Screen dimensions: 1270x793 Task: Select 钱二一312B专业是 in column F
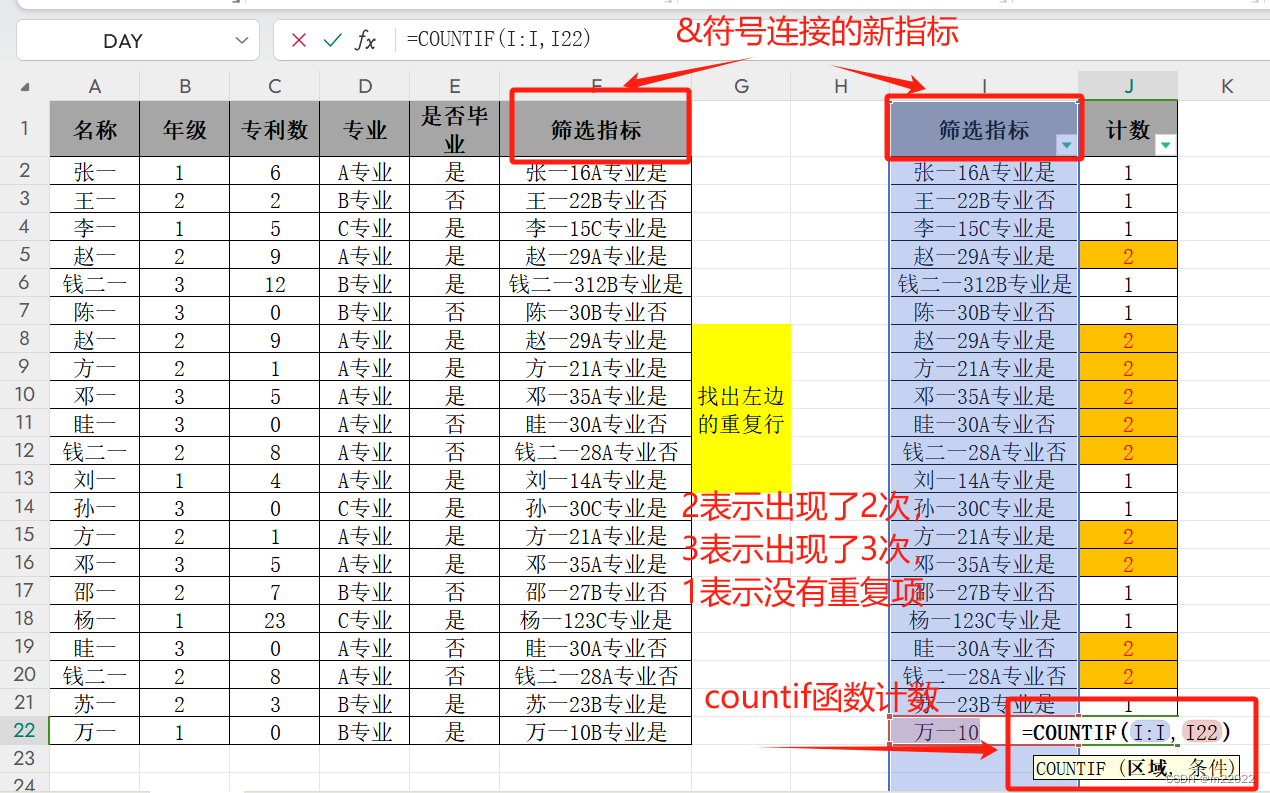click(x=596, y=283)
